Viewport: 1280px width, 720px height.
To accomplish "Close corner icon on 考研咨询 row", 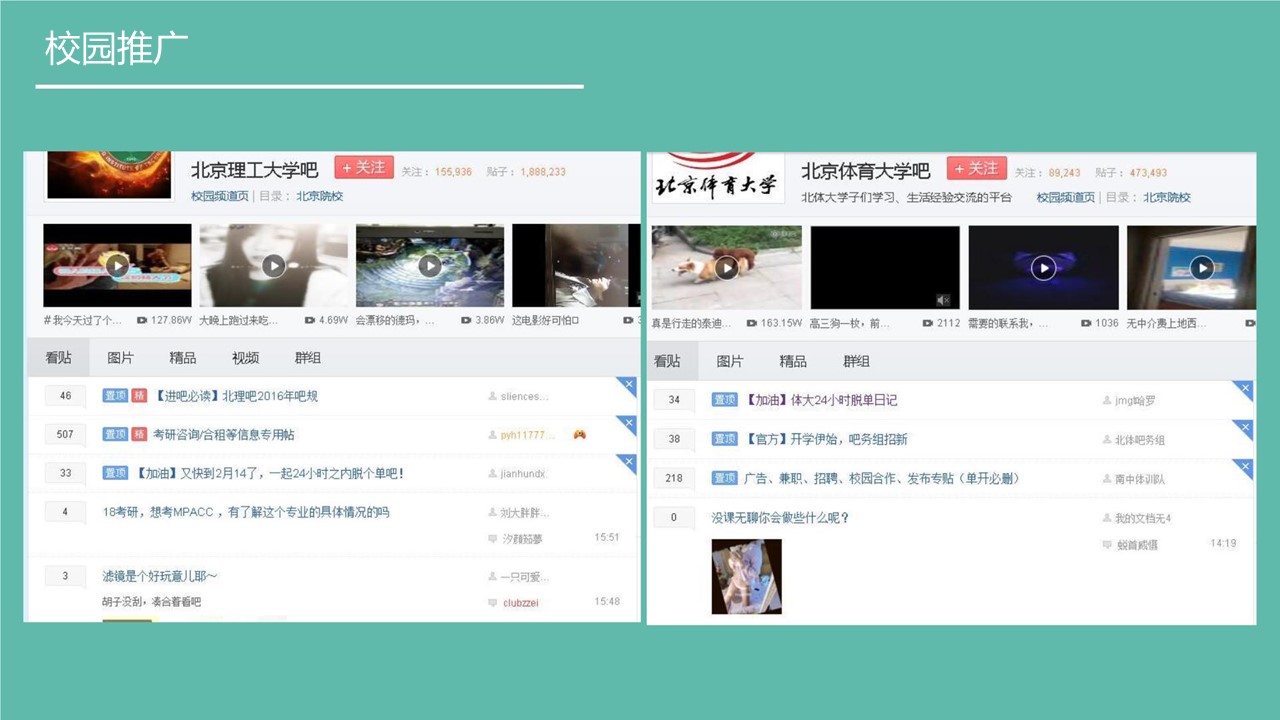I will click(x=629, y=423).
